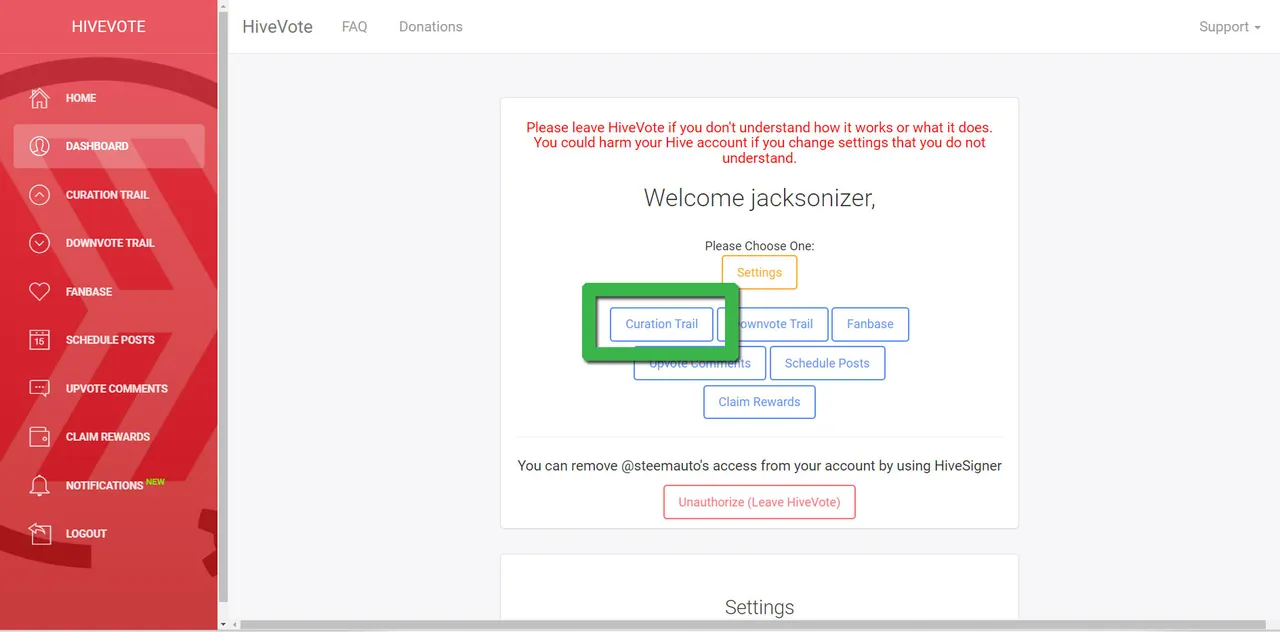The width and height of the screenshot is (1280, 632).
Task: Open Claim Rewards label in sidebar
Action: 108,437
